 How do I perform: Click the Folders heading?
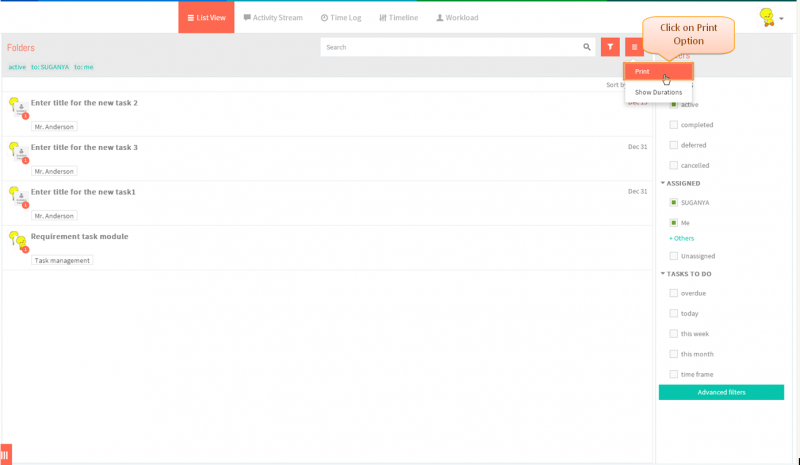coord(21,47)
